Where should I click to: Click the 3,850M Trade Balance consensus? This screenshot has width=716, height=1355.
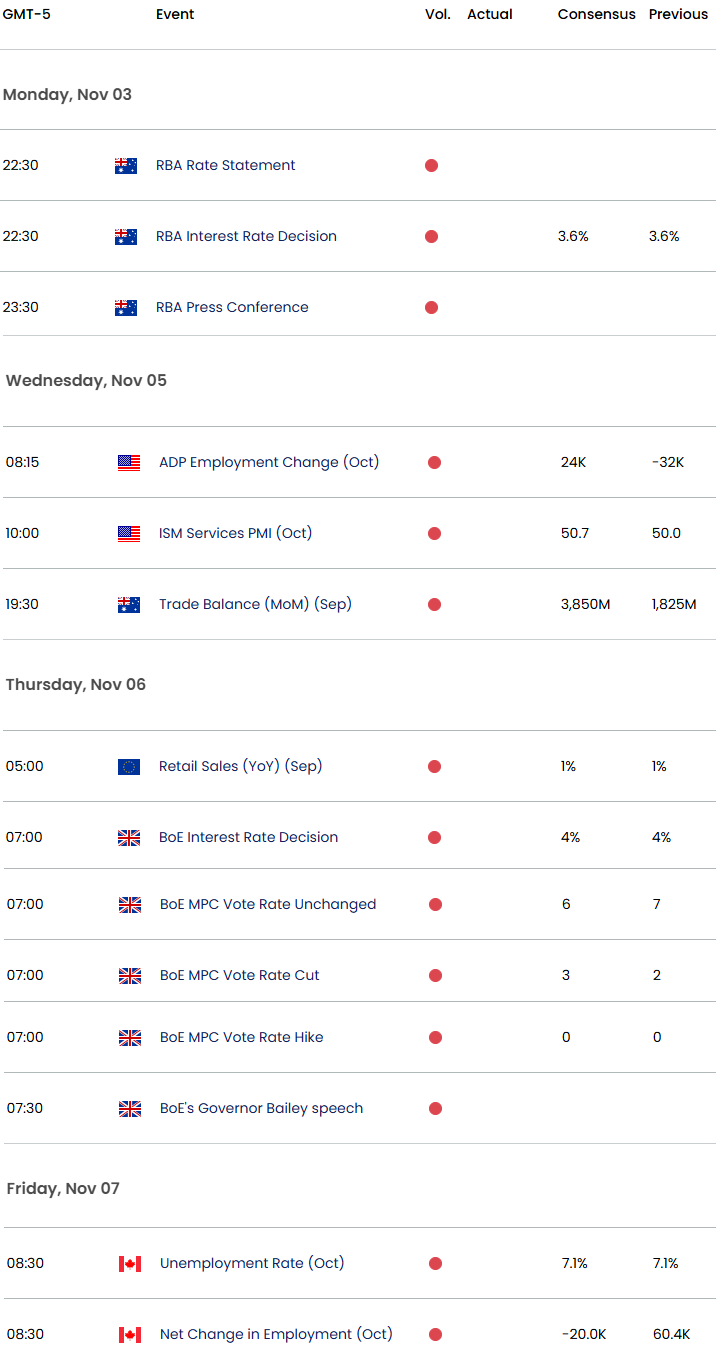(586, 605)
